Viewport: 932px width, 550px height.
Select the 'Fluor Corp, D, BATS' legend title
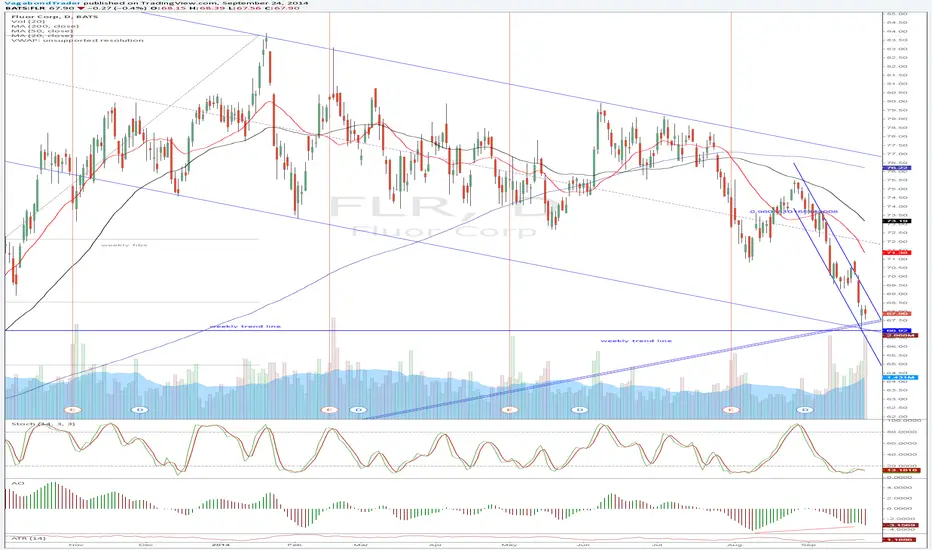55,17
